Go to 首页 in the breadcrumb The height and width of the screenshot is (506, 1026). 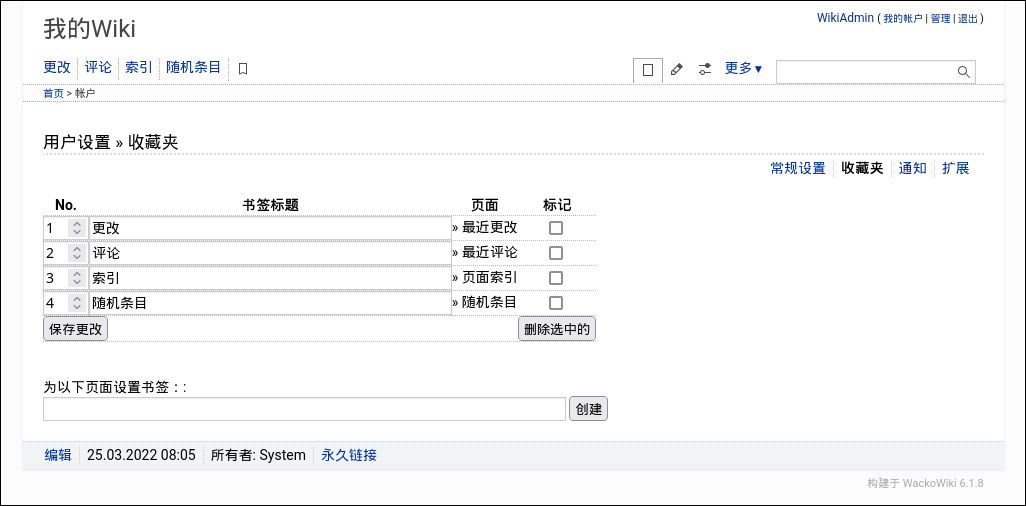[54, 94]
